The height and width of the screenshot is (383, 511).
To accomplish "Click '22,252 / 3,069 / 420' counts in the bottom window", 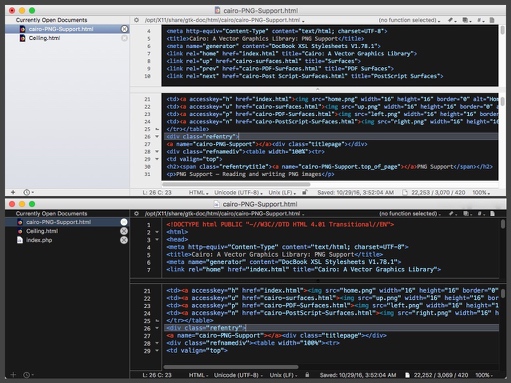I will [441, 375].
